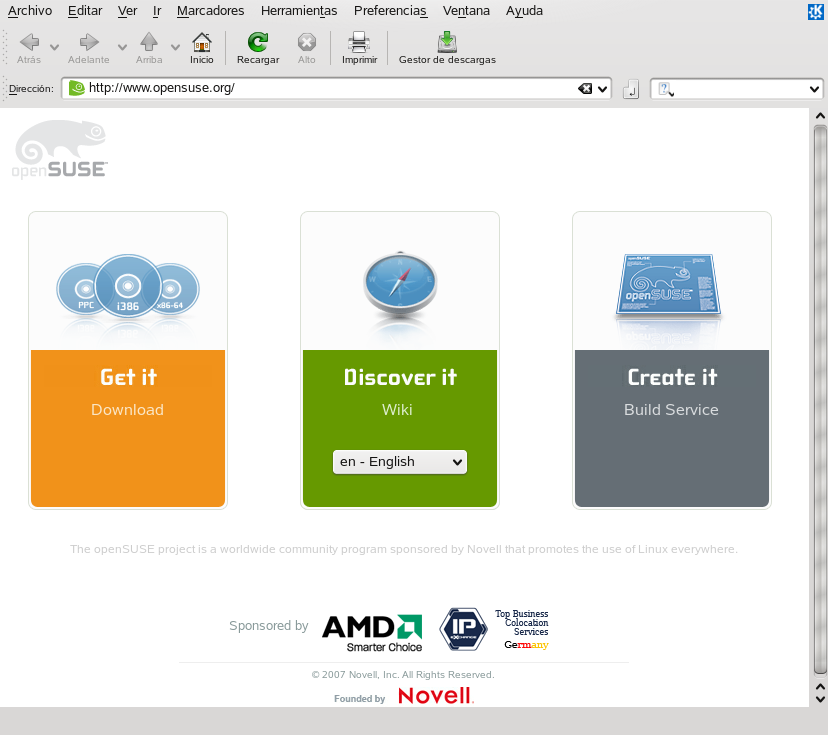Click the Alto stop icon

click(x=307, y=43)
